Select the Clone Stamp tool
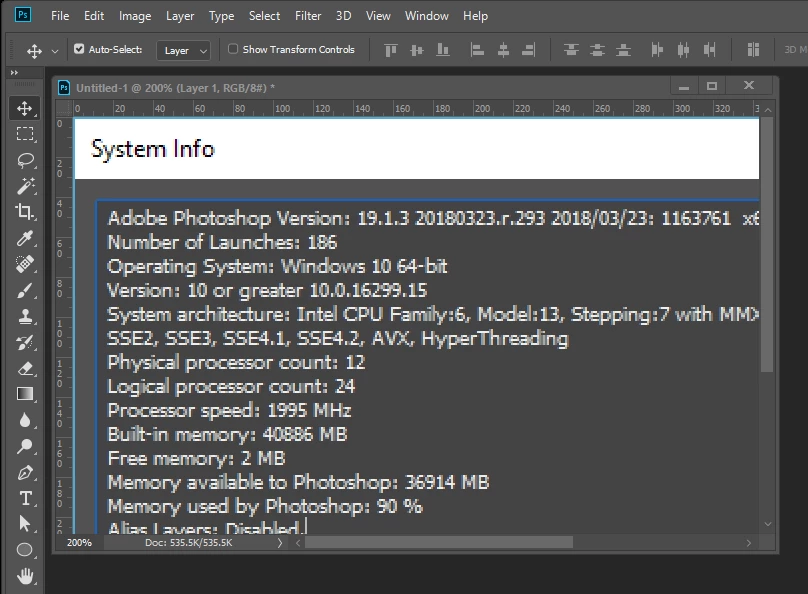This screenshot has height=594, width=808. pyautogui.click(x=24, y=316)
